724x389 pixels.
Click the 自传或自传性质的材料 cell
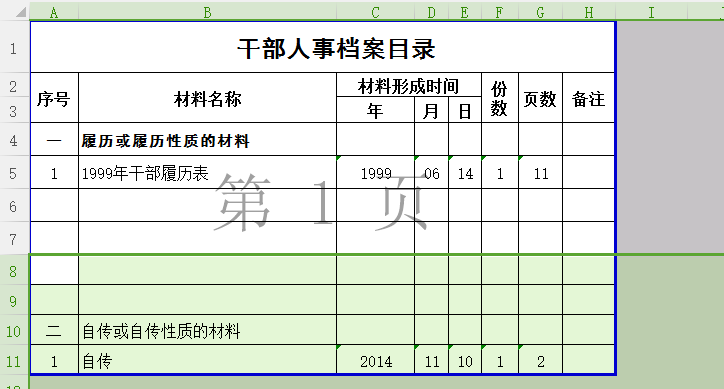click(x=207, y=330)
